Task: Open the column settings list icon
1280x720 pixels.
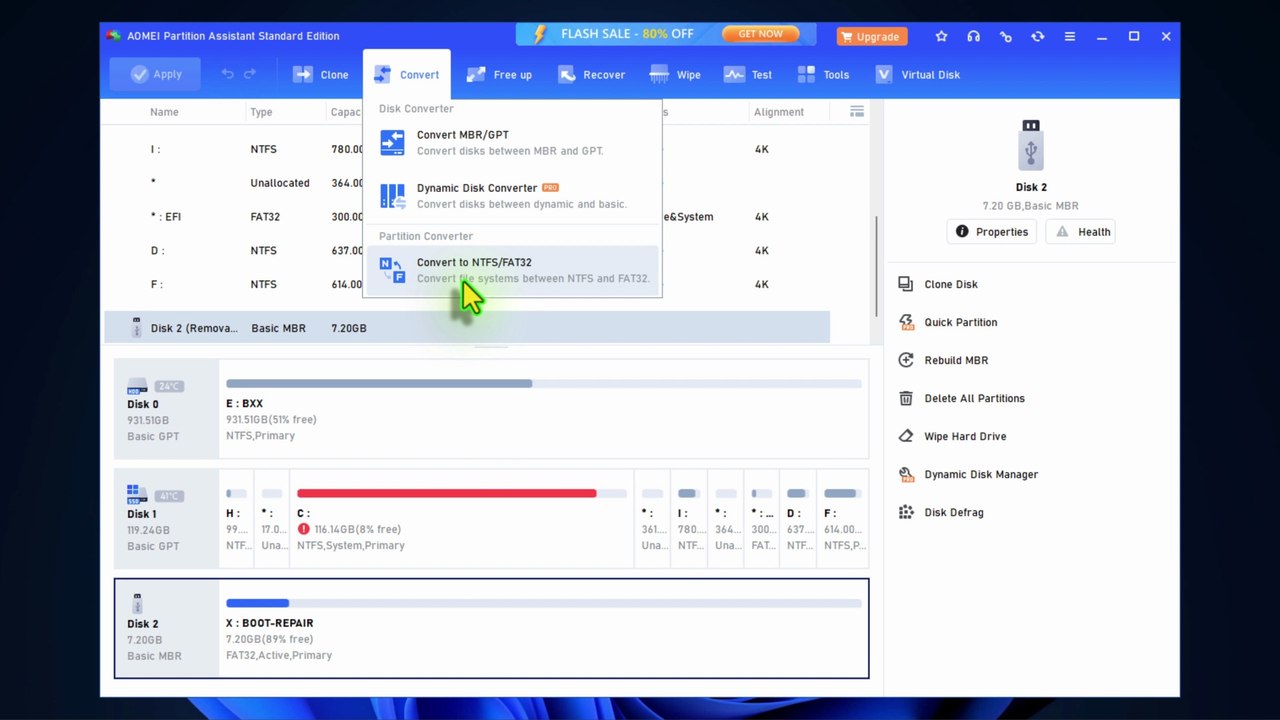Action: point(856,111)
